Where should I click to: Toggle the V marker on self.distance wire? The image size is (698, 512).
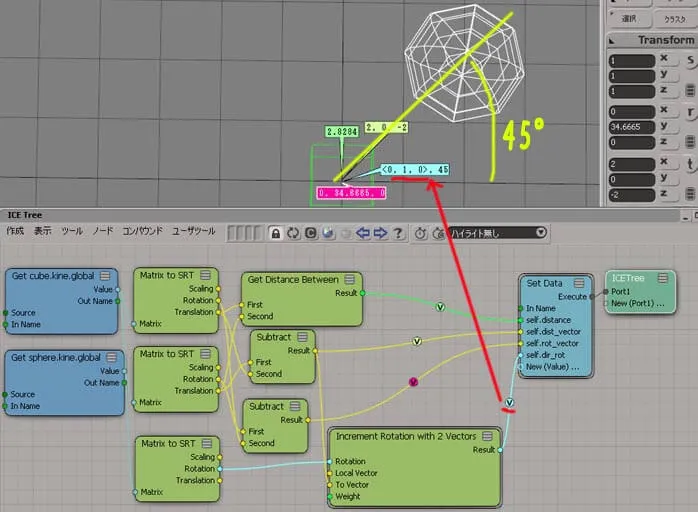click(440, 307)
